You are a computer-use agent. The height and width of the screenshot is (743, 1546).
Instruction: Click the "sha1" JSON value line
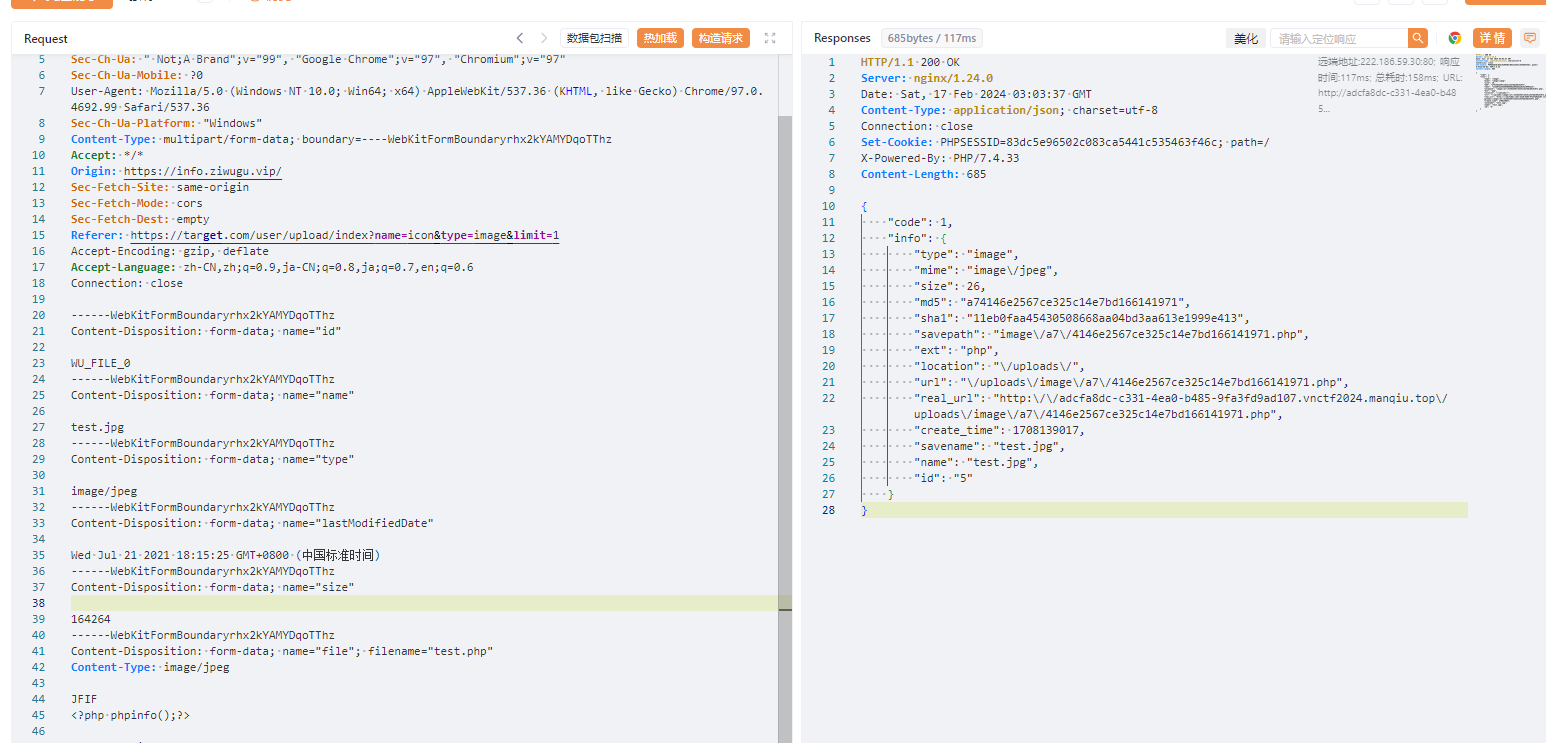pos(1082,318)
